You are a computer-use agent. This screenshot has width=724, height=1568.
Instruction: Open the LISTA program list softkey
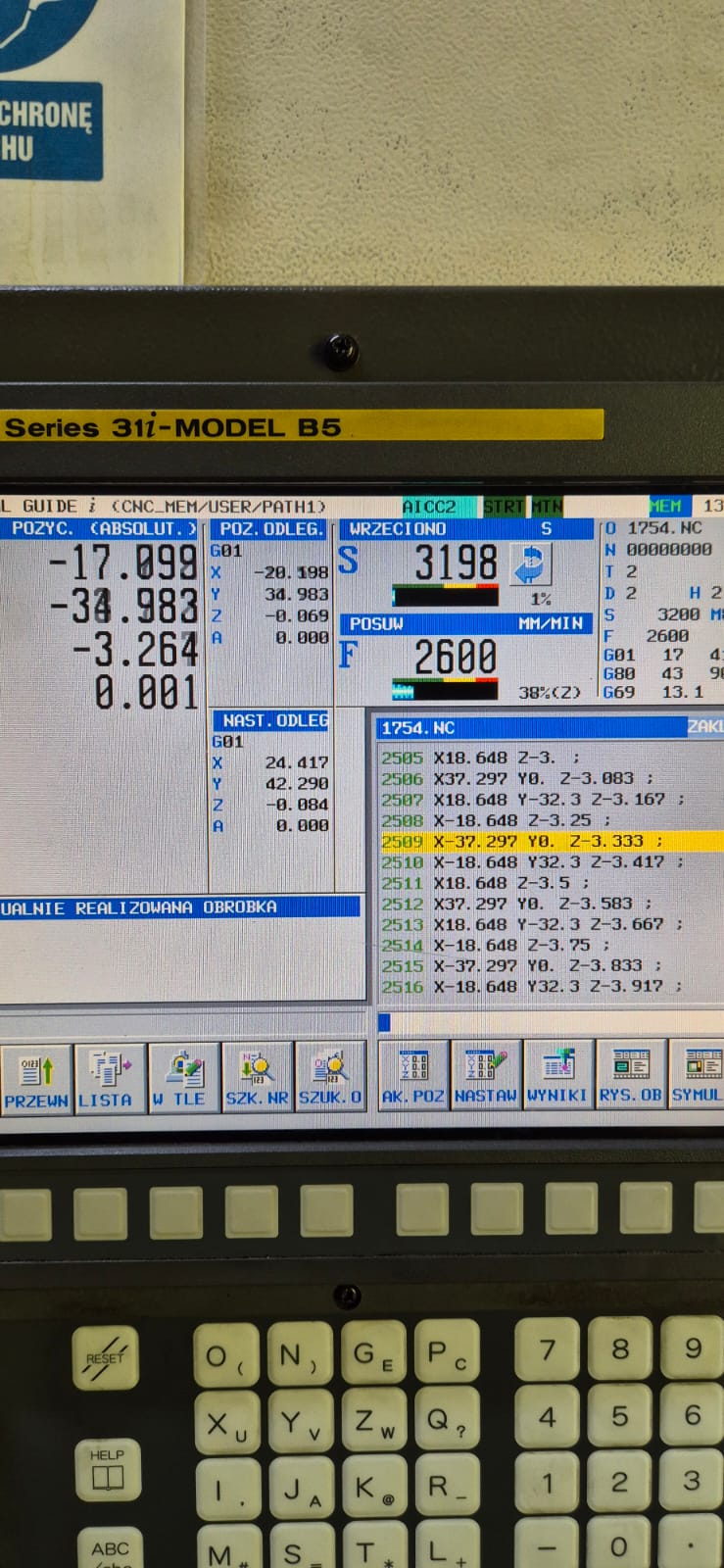[110, 1078]
